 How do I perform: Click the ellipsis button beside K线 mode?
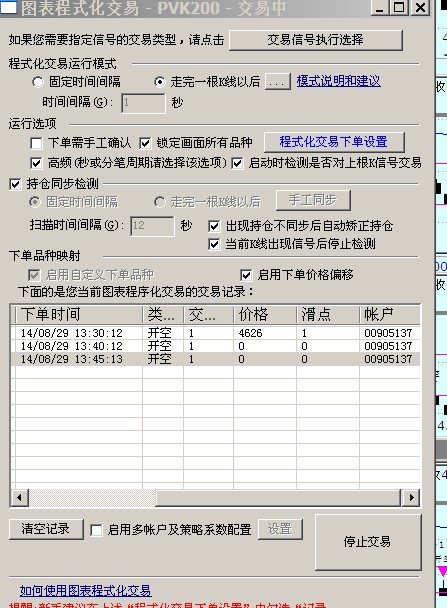[x=278, y=82]
